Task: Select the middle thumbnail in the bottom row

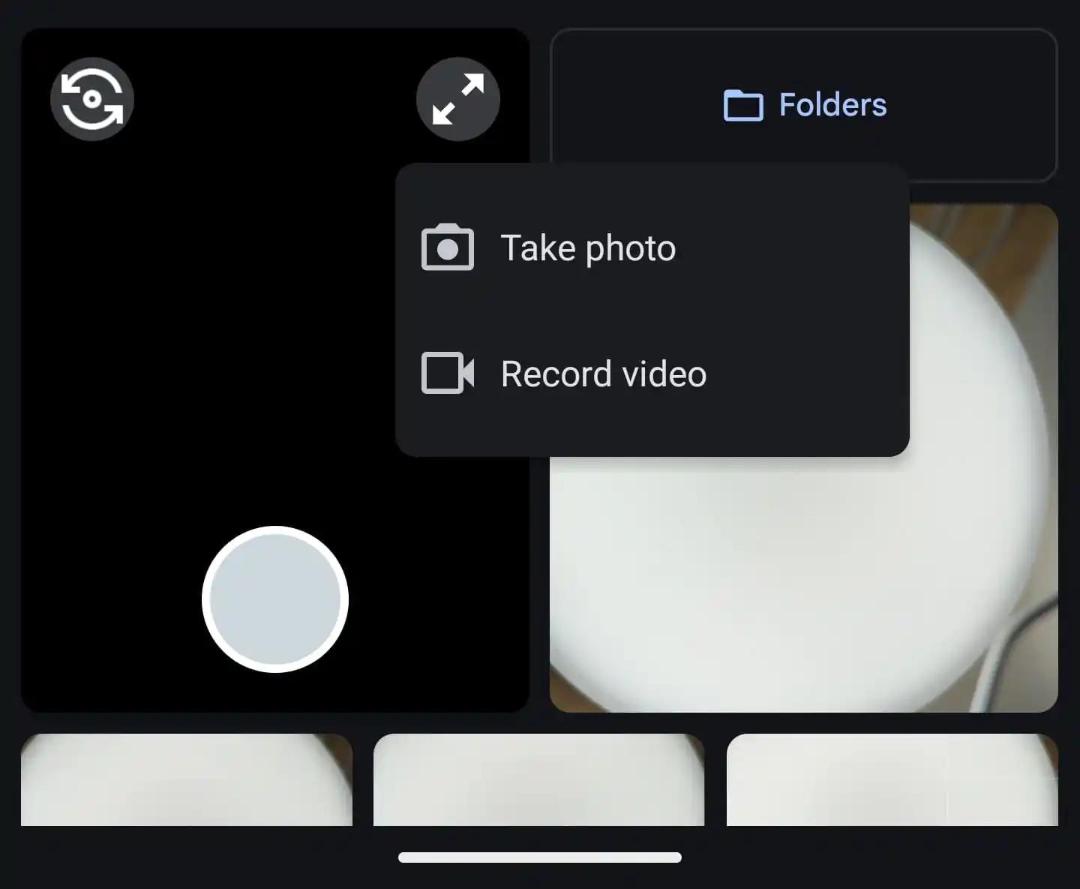Action: (x=539, y=780)
